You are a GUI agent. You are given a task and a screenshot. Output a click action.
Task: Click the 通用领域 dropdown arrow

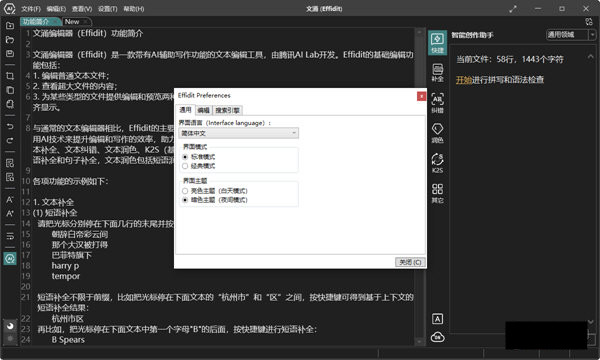(x=592, y=35)
